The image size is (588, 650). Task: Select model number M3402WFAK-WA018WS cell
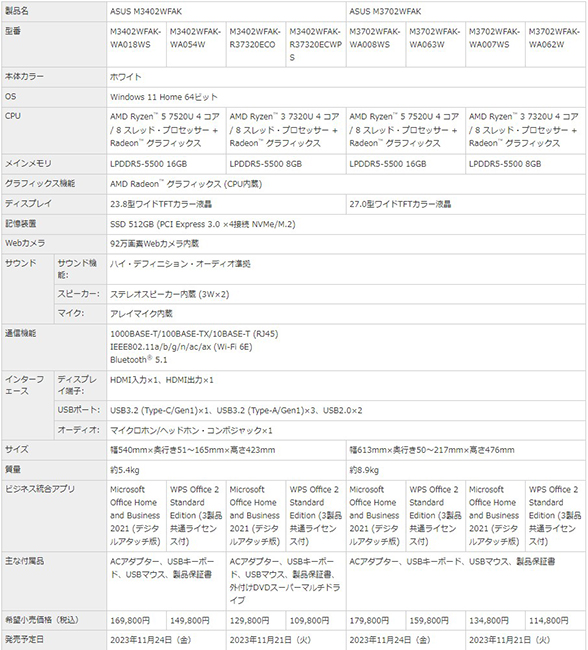pos(136,44)
